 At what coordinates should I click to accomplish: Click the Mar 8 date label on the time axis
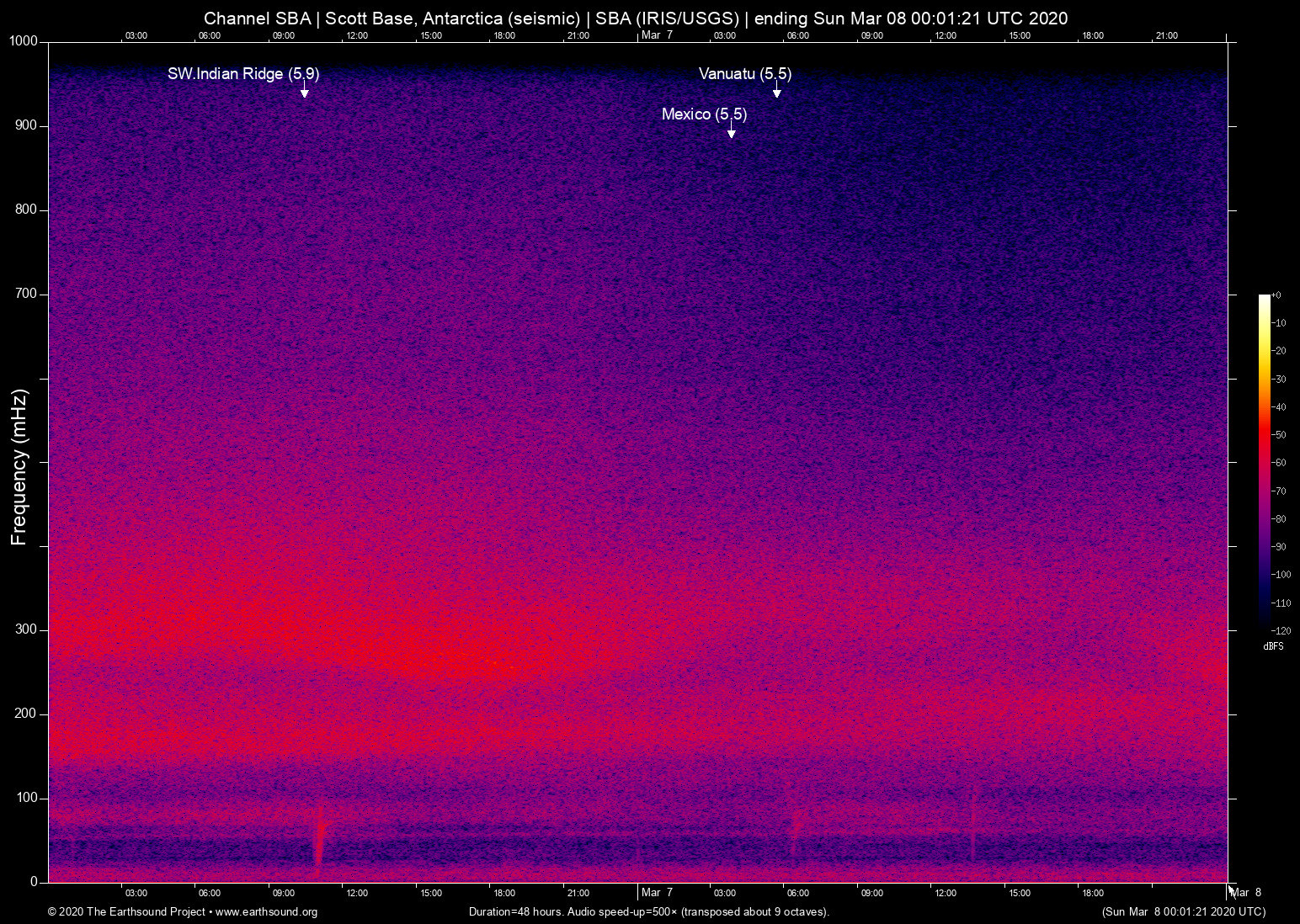tap(1246, 893)
